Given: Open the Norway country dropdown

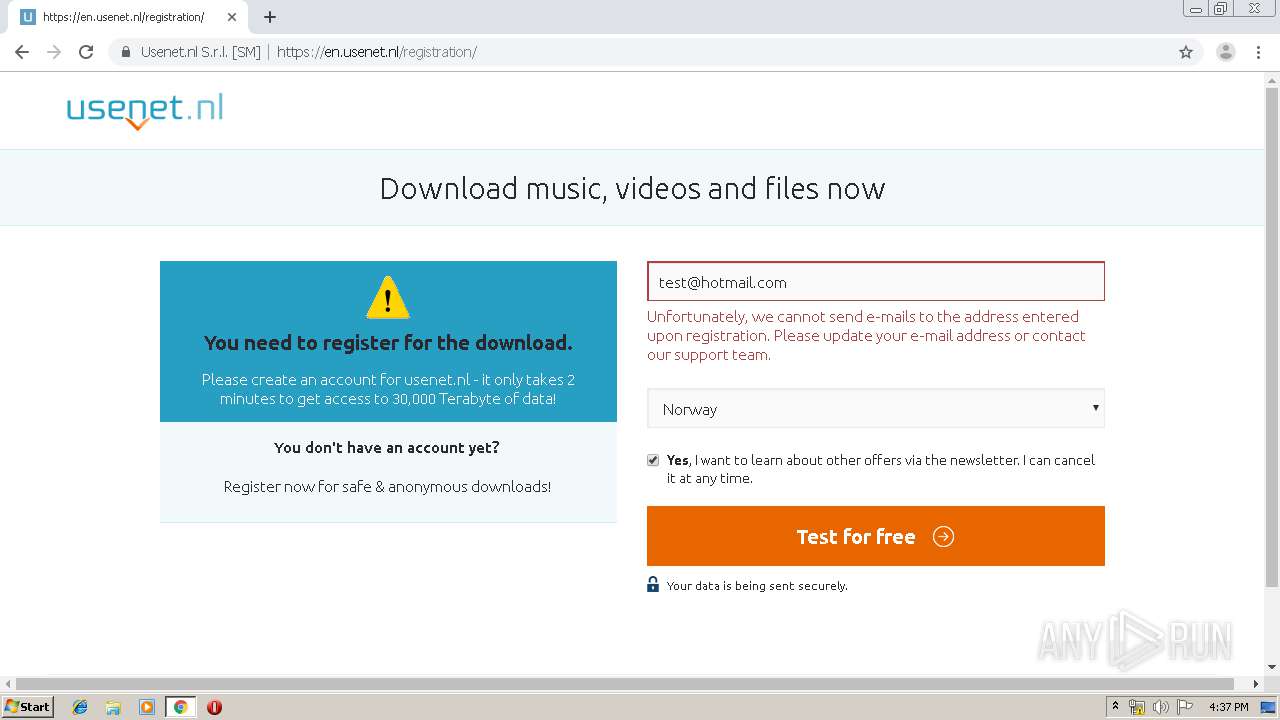Looking at the screenshot, I should tap(876, 408).
